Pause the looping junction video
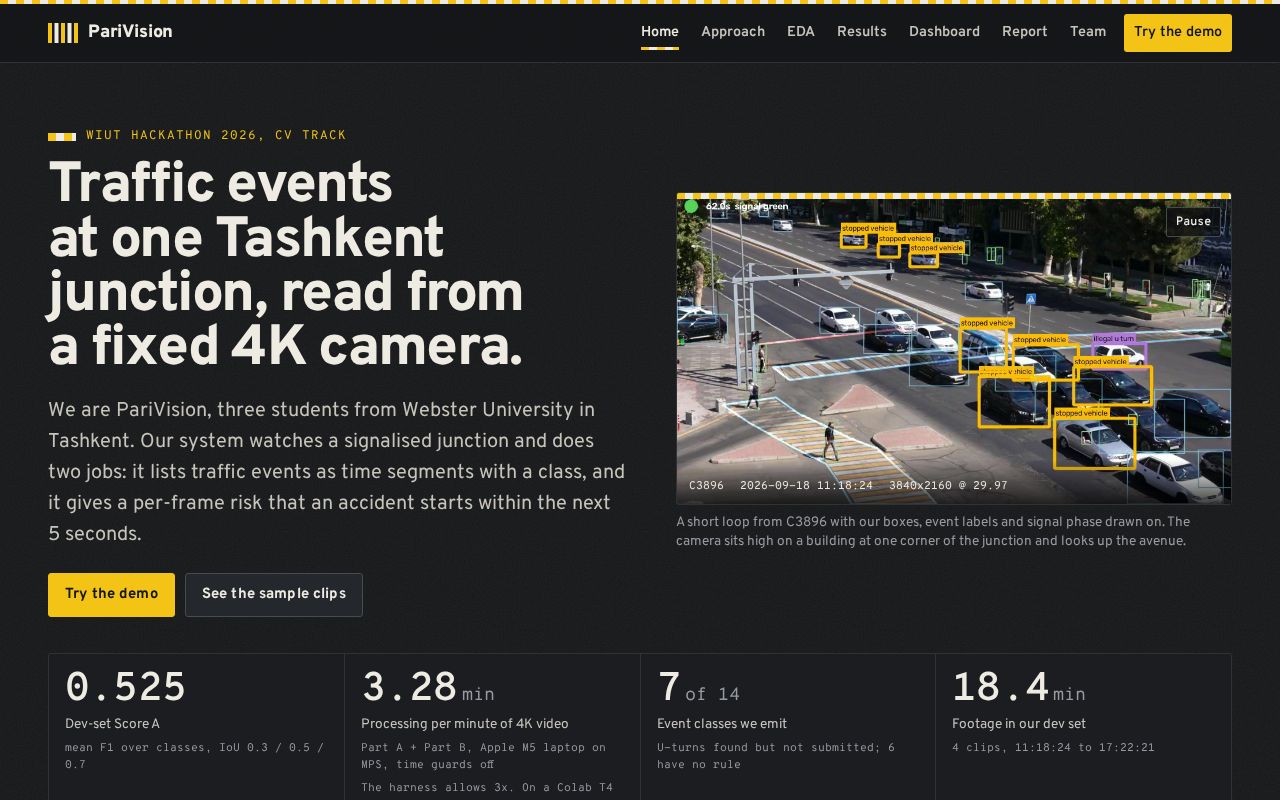 pyautogui.click(x=1193, y=221)
